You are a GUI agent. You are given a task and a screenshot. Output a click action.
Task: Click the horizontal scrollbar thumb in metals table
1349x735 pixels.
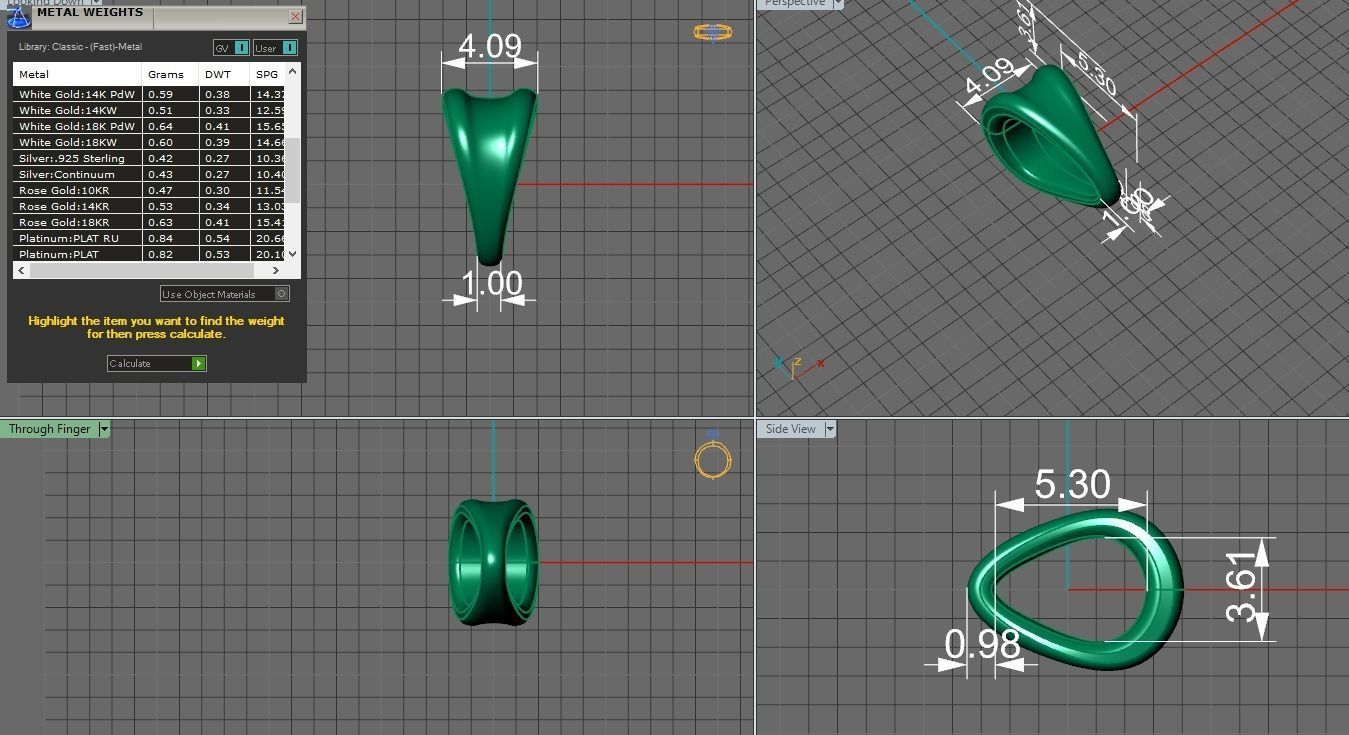(140, 270)
